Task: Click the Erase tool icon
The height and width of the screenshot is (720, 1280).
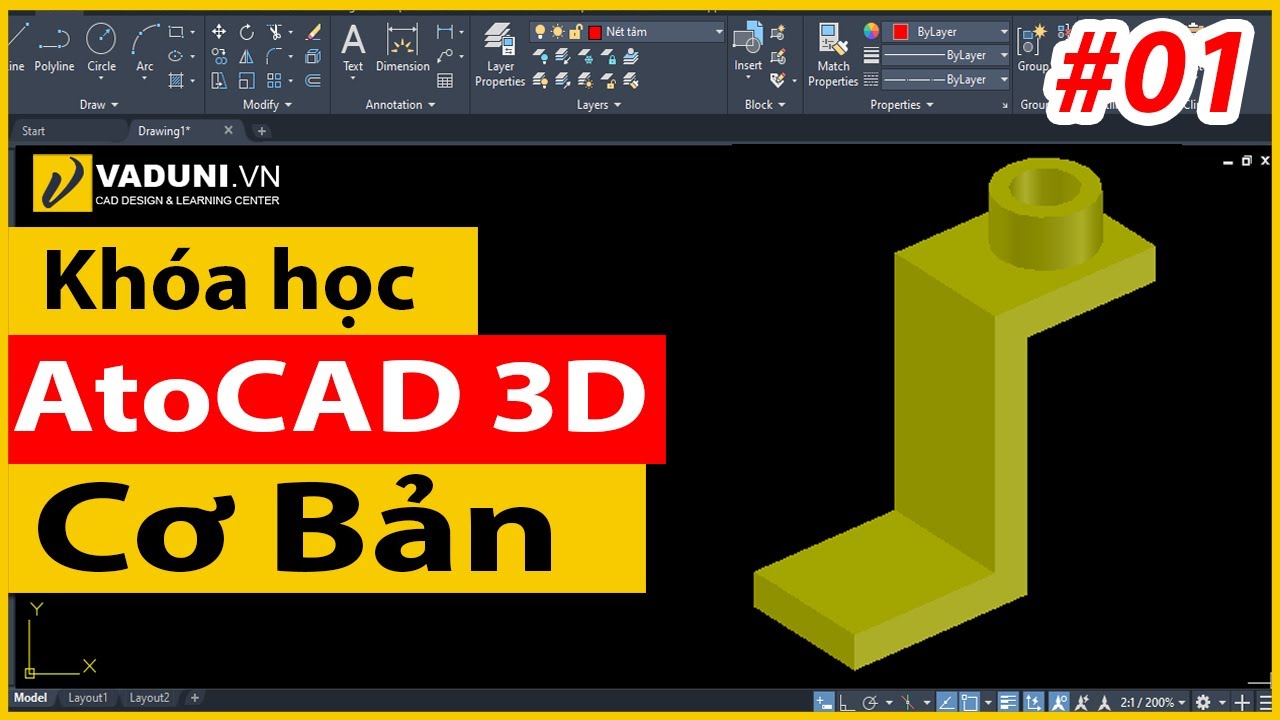Action: pyautogui.click(x=313, y=32)
